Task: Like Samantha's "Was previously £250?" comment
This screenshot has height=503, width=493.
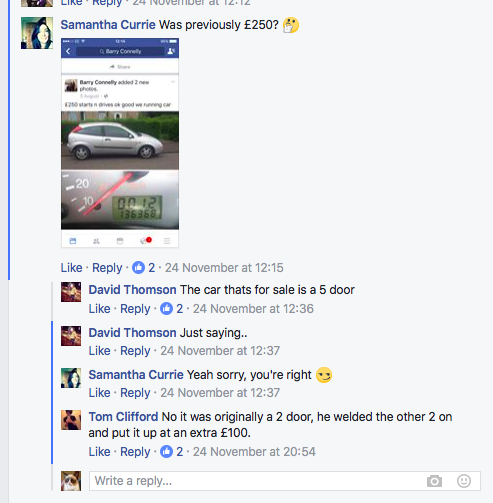Action: click(x=71, y=268)
